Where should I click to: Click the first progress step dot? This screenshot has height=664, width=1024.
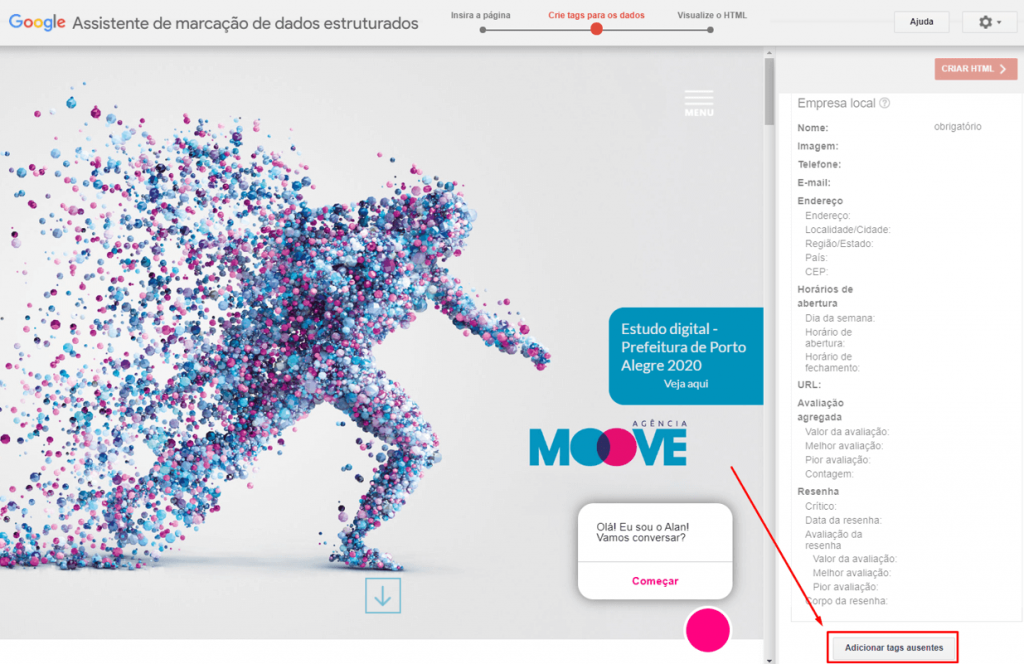click(x=483, y=29)
